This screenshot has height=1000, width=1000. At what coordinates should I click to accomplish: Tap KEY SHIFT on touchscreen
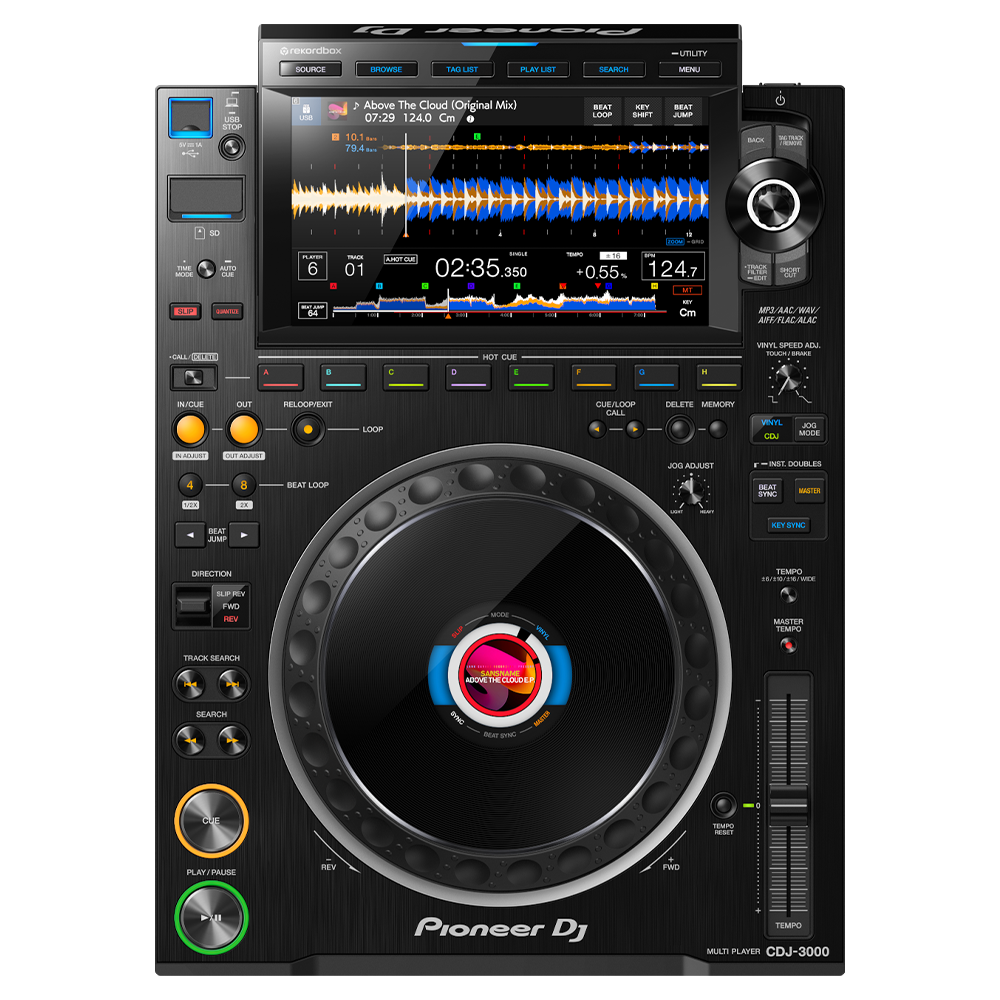click(642, 112)
